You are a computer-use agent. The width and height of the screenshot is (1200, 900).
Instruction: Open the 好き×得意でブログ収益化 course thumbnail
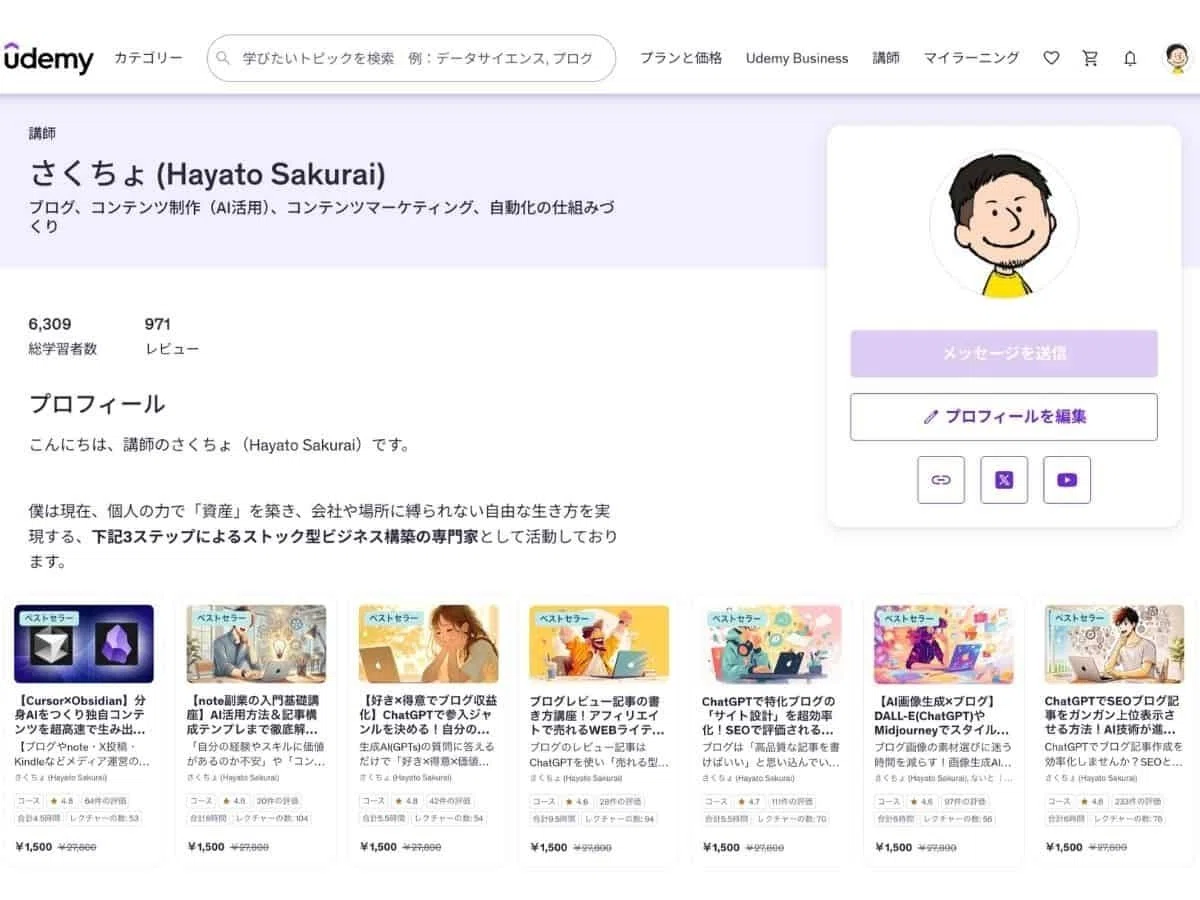(428, 644)
